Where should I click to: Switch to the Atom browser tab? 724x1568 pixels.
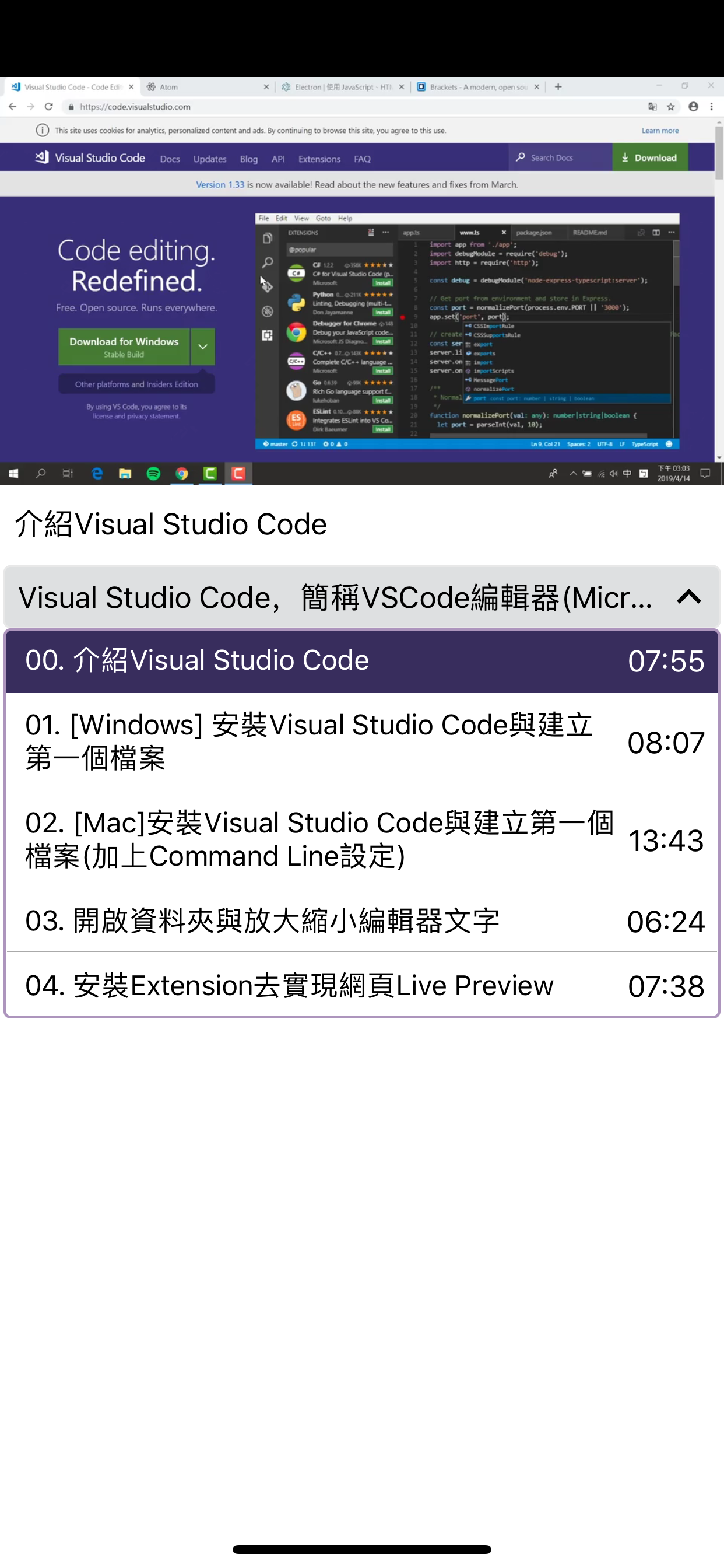pos(207,87)
